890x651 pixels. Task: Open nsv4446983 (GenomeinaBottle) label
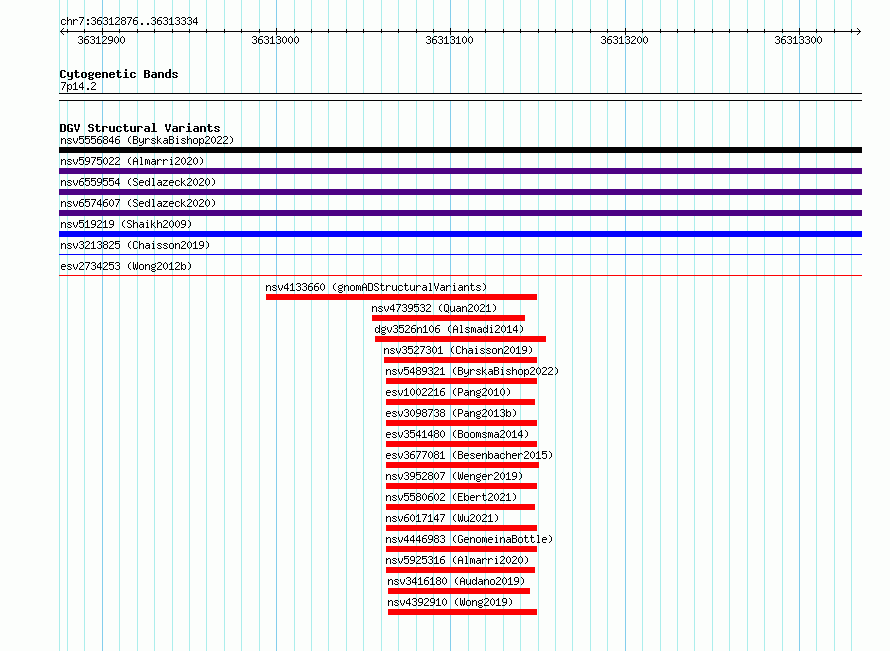469,539
